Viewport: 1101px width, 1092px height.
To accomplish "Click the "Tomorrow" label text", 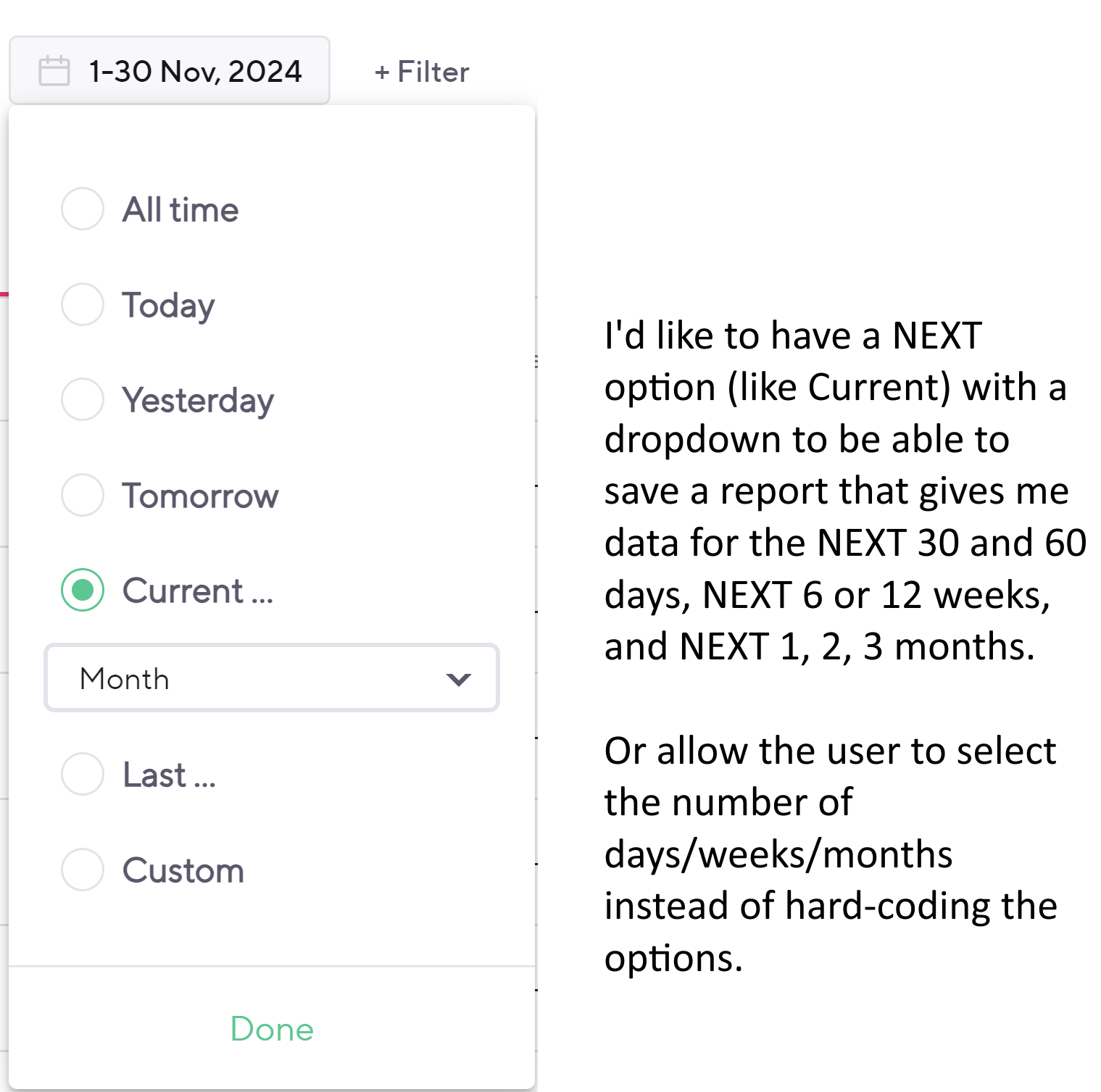I will click(200, 496).
